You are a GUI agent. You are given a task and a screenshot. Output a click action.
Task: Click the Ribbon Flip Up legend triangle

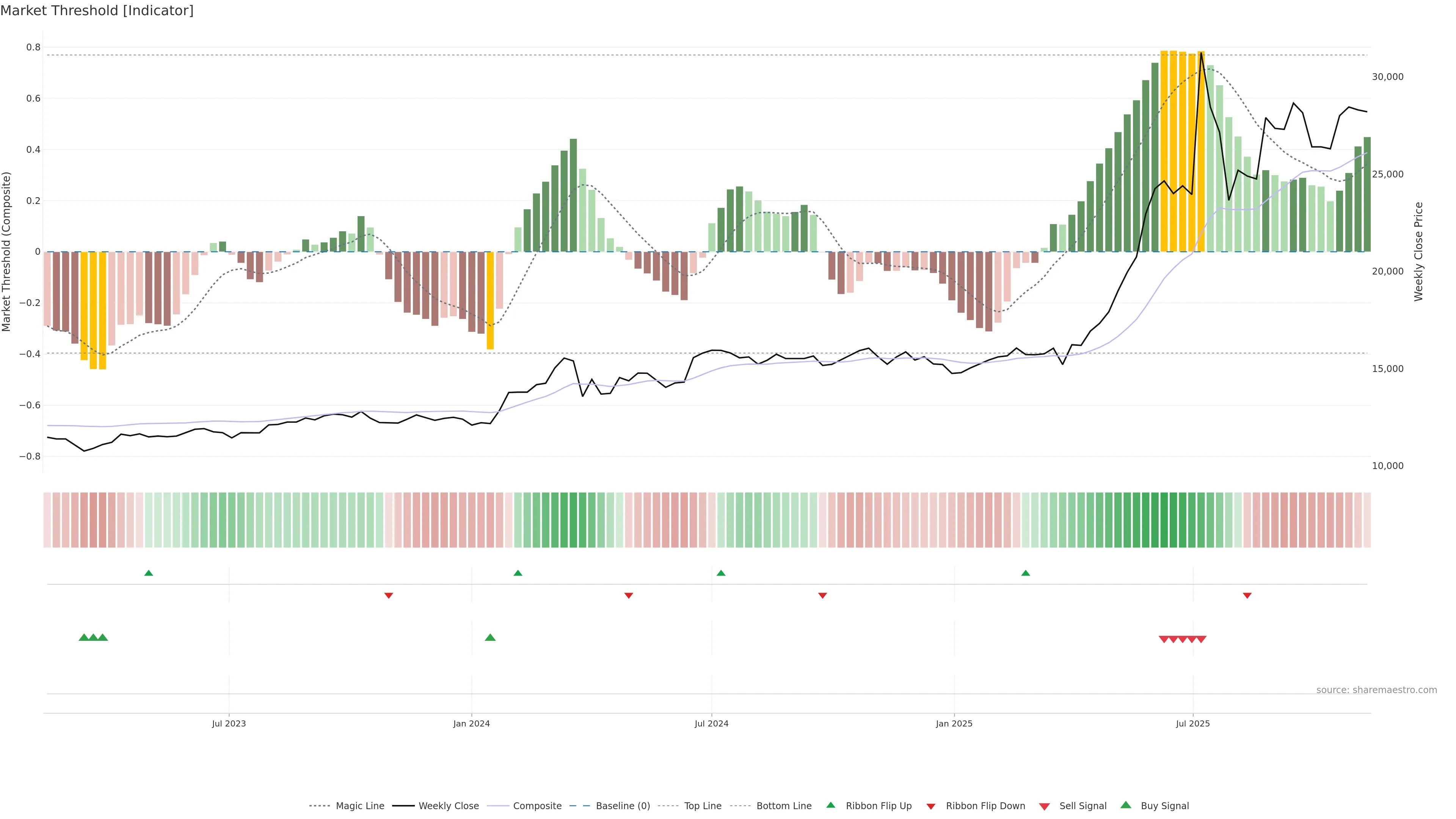tap(830, 805)
